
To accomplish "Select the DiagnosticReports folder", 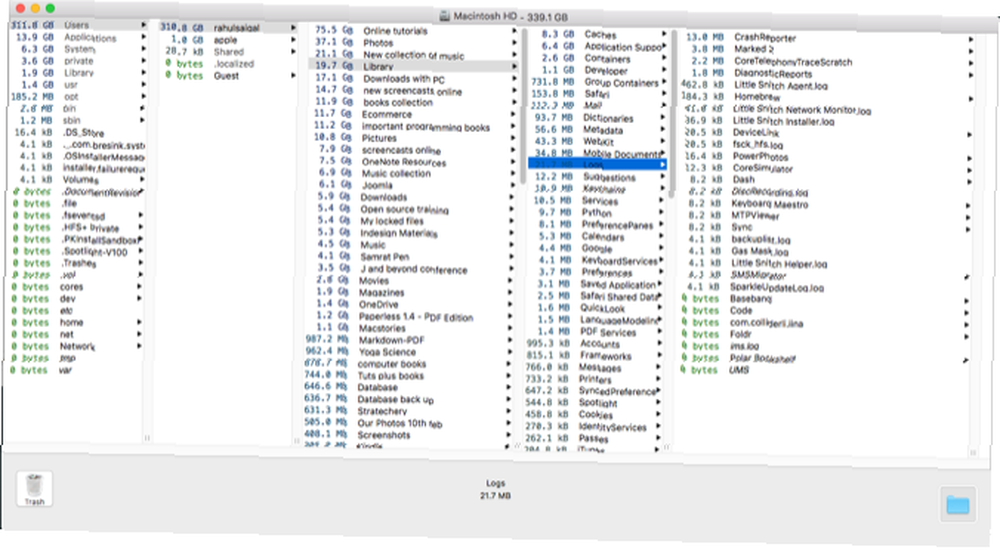I will click(x=828, y=73).
